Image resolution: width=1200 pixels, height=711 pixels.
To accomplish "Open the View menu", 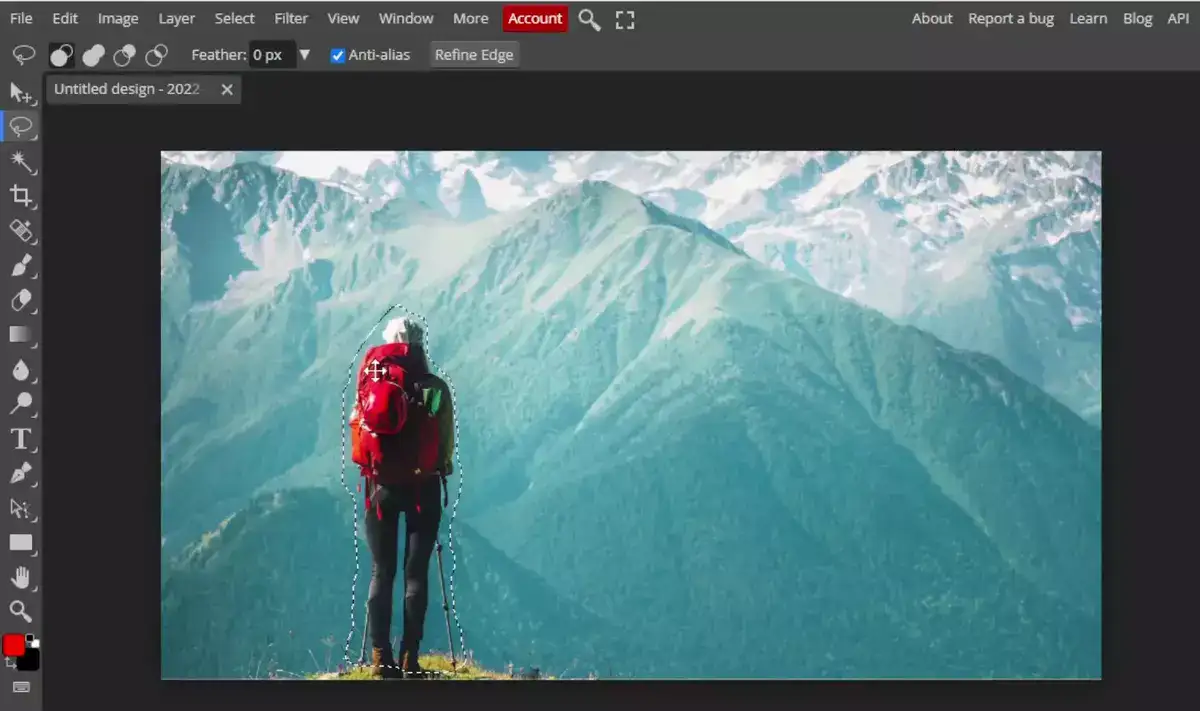I will (343, 18).
